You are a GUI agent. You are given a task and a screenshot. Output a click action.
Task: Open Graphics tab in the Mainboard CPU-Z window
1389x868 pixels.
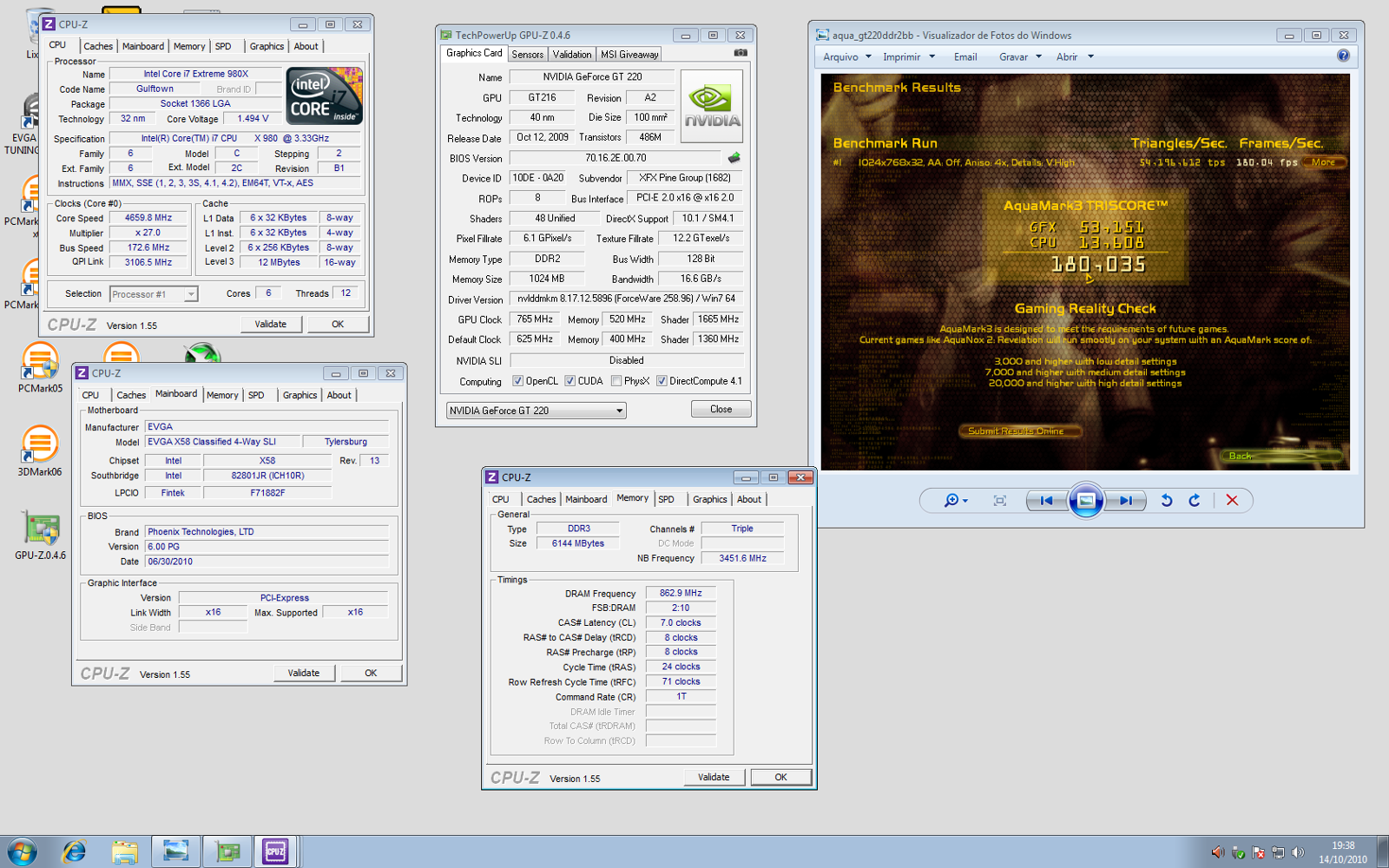(300, 396)
